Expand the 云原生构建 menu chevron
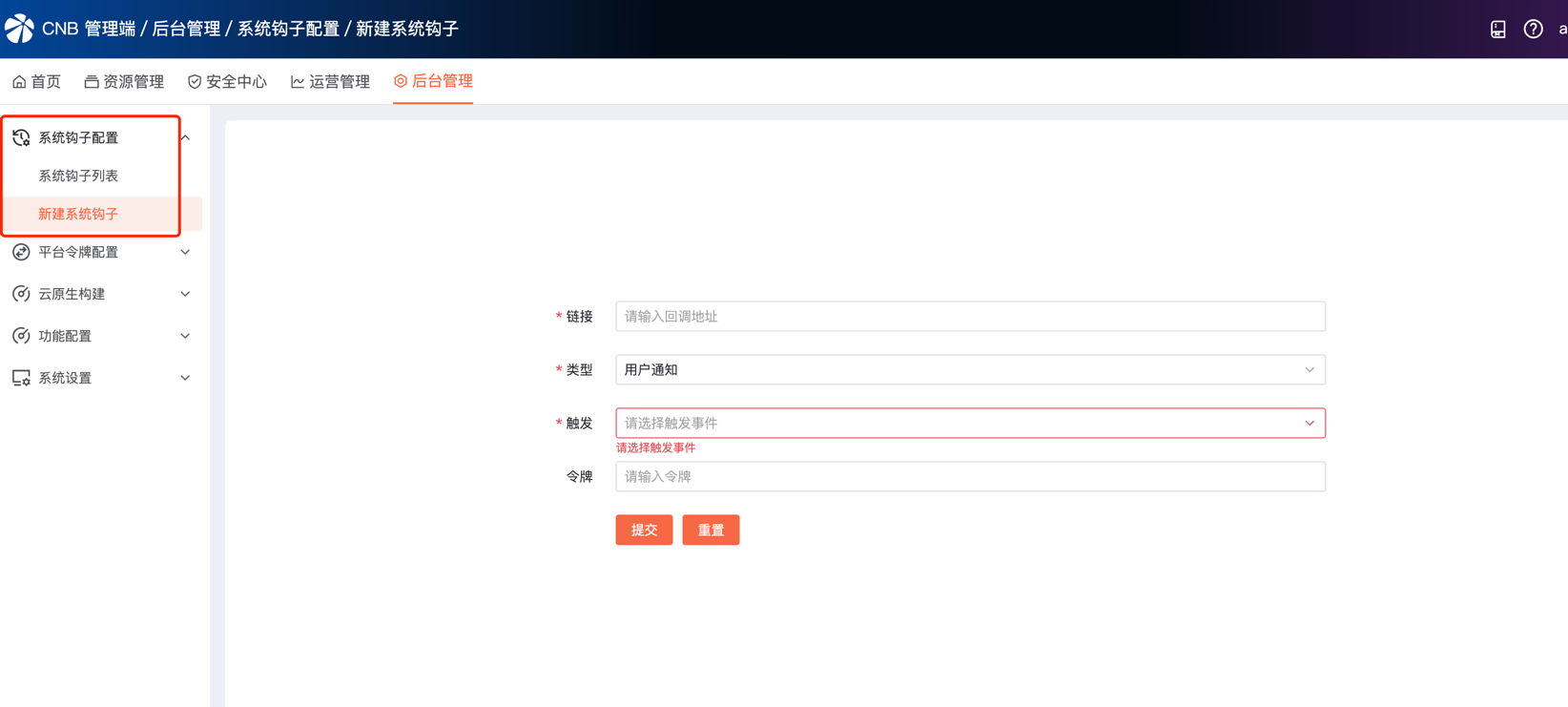This screenshot has width=1568, height=707. [185, 294]
